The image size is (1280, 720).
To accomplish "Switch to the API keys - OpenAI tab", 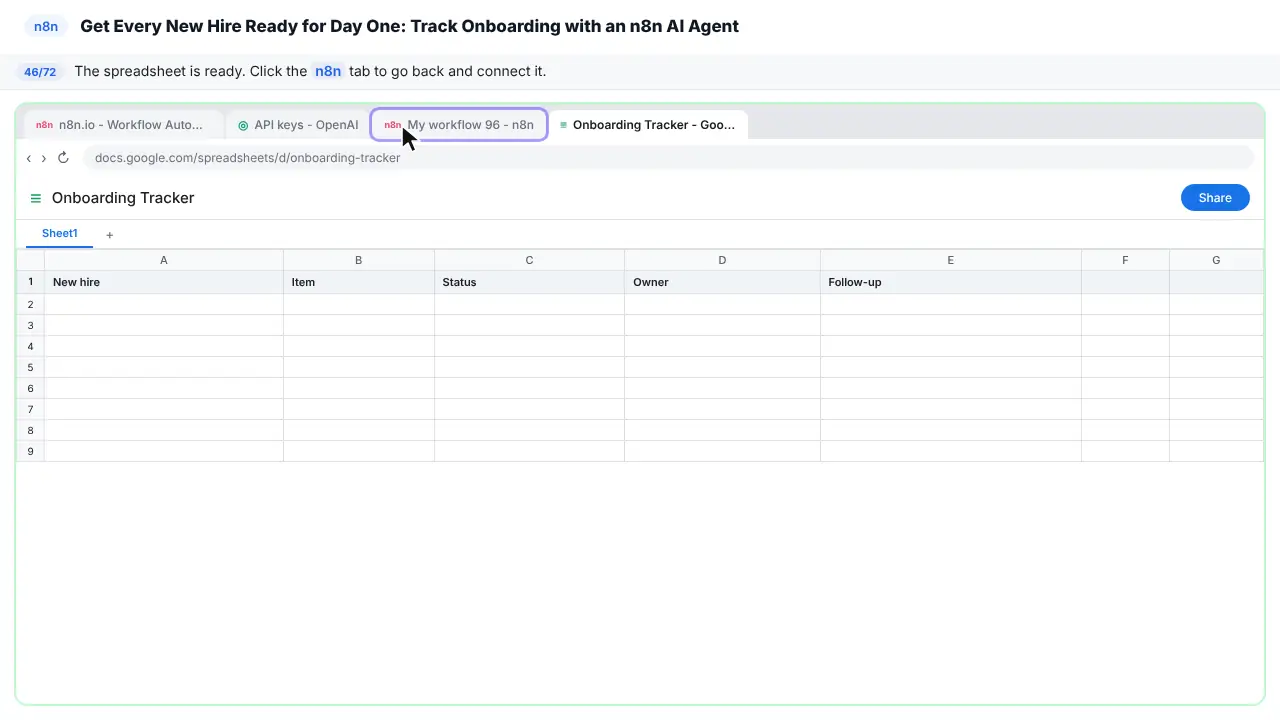I will (298, 125).
